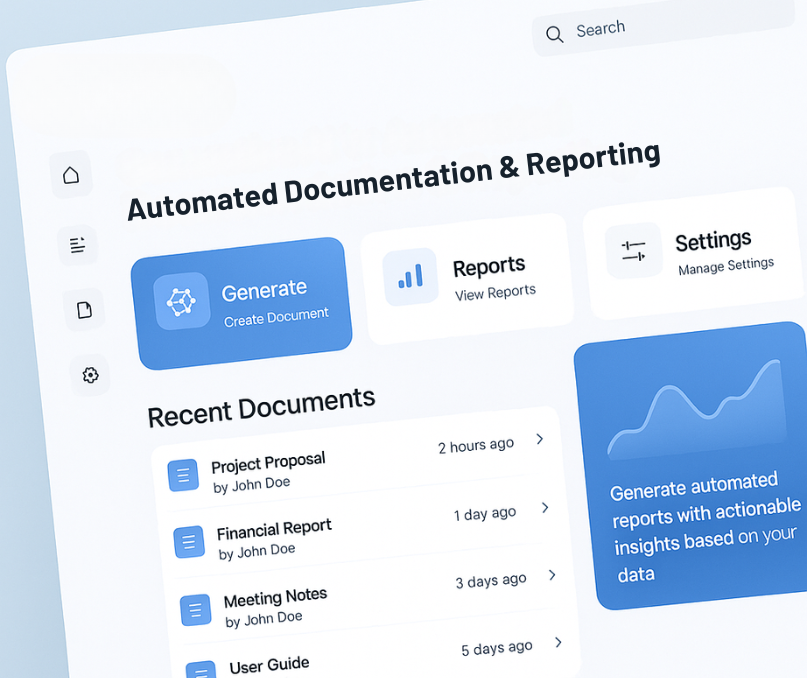Open Project Proposal via its chevron
This screenshot has width=807, height=678.
[x=539, y=439]
